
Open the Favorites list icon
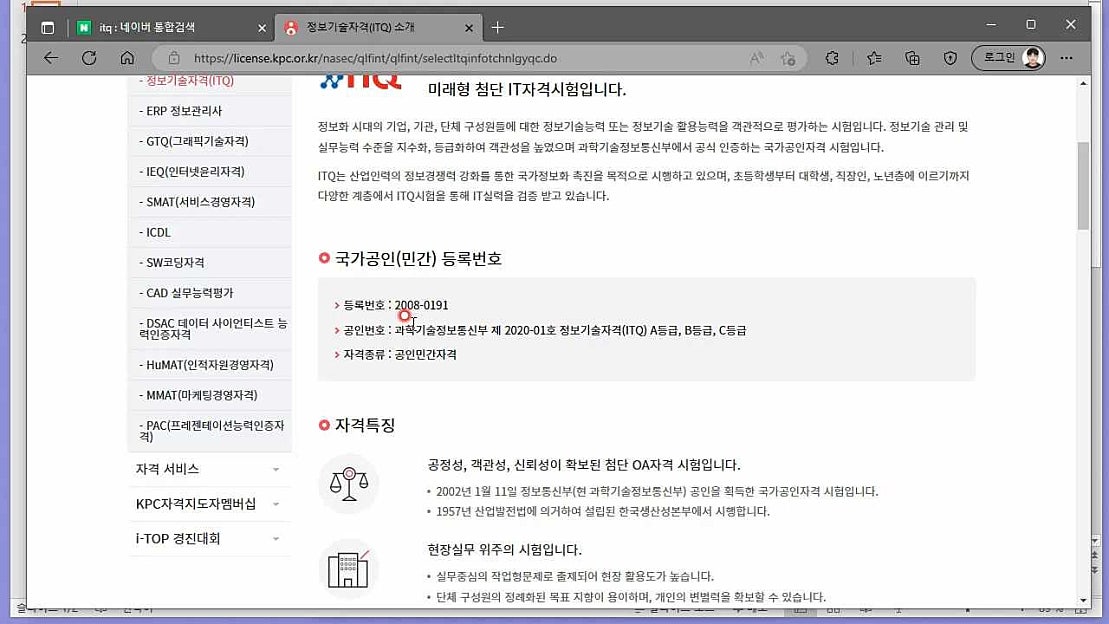874,58
